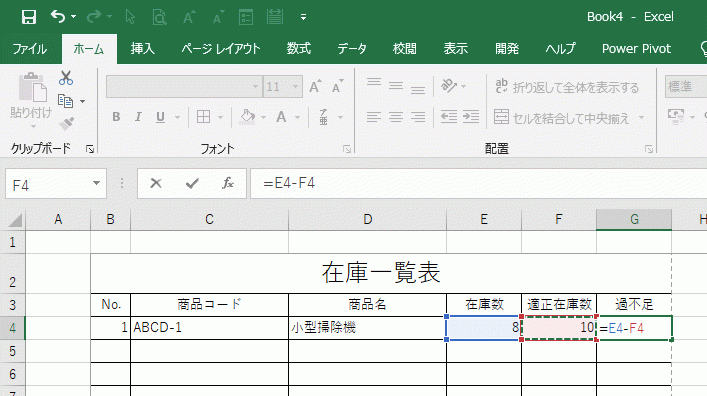Click the Decrease Indent icon
This screenshot has width=707, height=396.
(449, 117)
